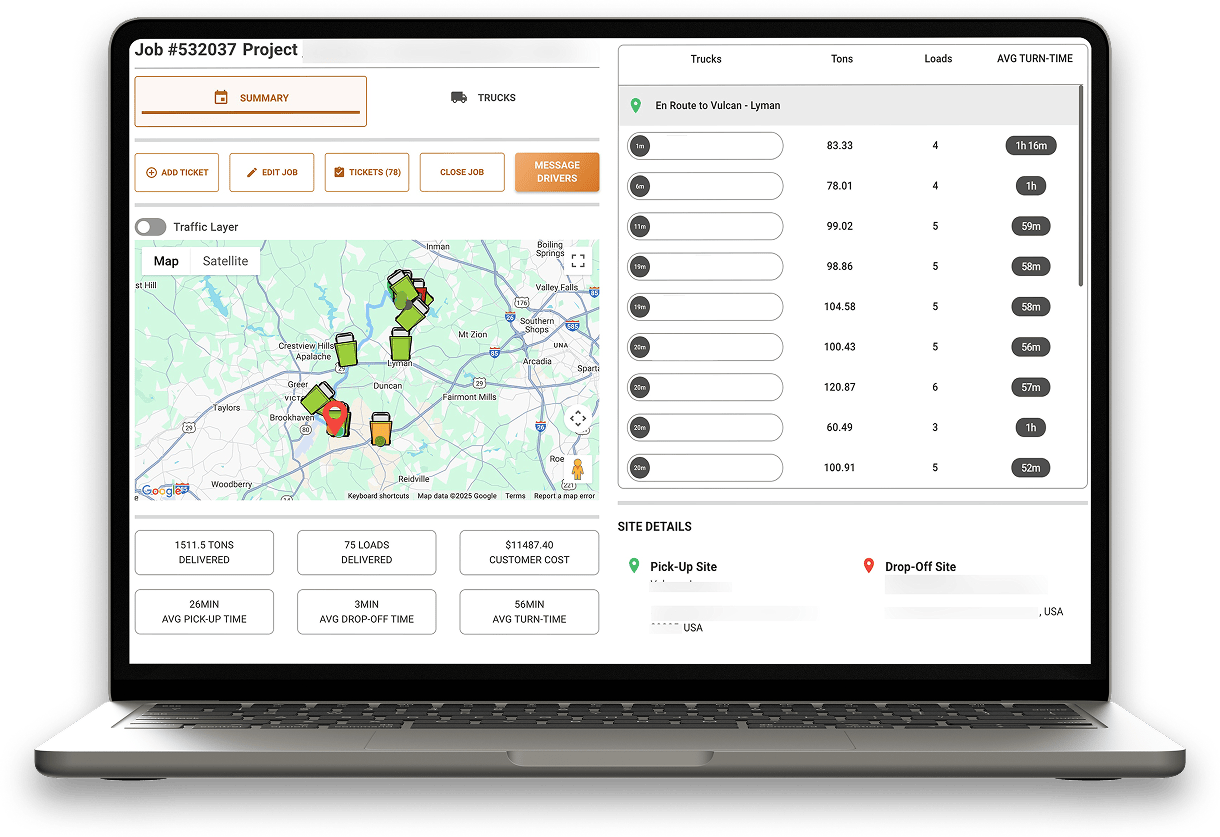Open the AVG TURN-TIME column header
The height and width of the screenshot is (837, 1220).
(x=1034, y=59)
